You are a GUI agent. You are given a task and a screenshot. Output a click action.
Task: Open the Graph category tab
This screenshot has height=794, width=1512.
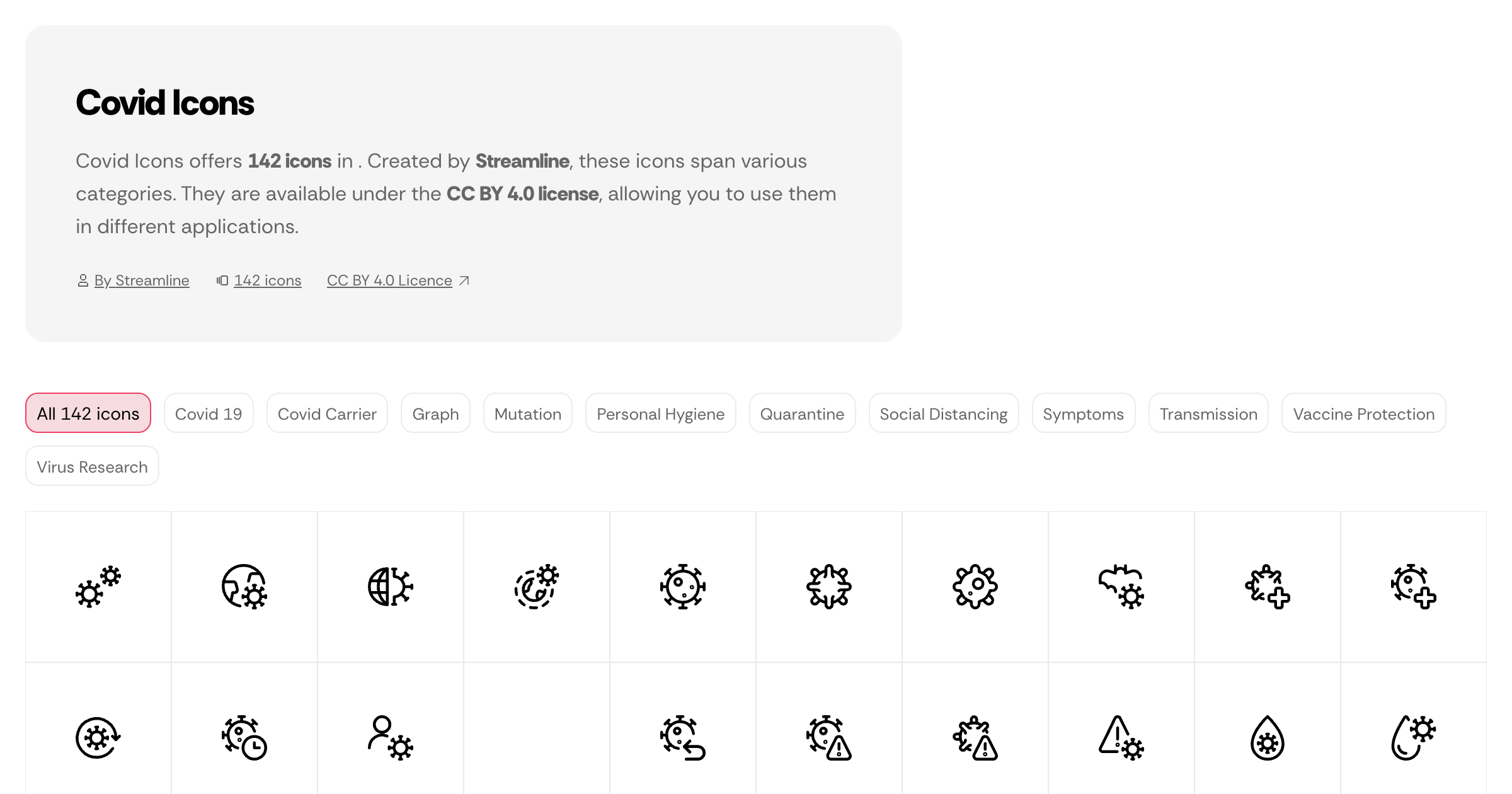coord(435,413)
